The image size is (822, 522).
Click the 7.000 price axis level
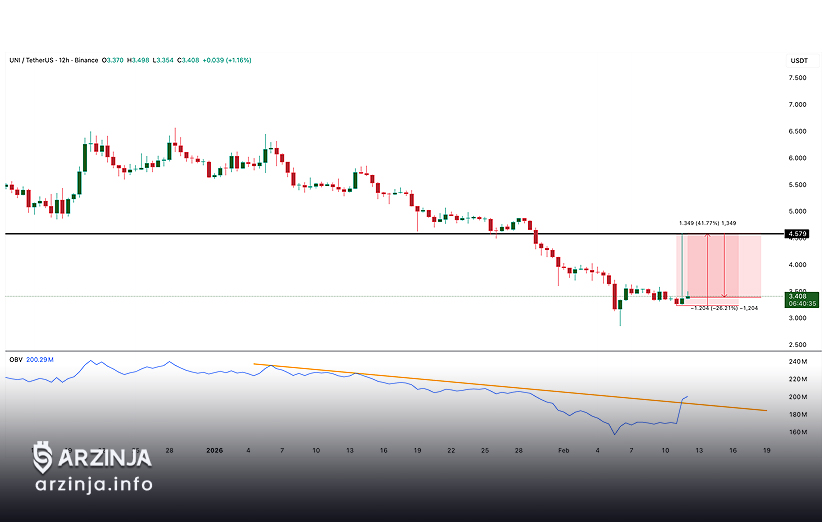(798, 105)
